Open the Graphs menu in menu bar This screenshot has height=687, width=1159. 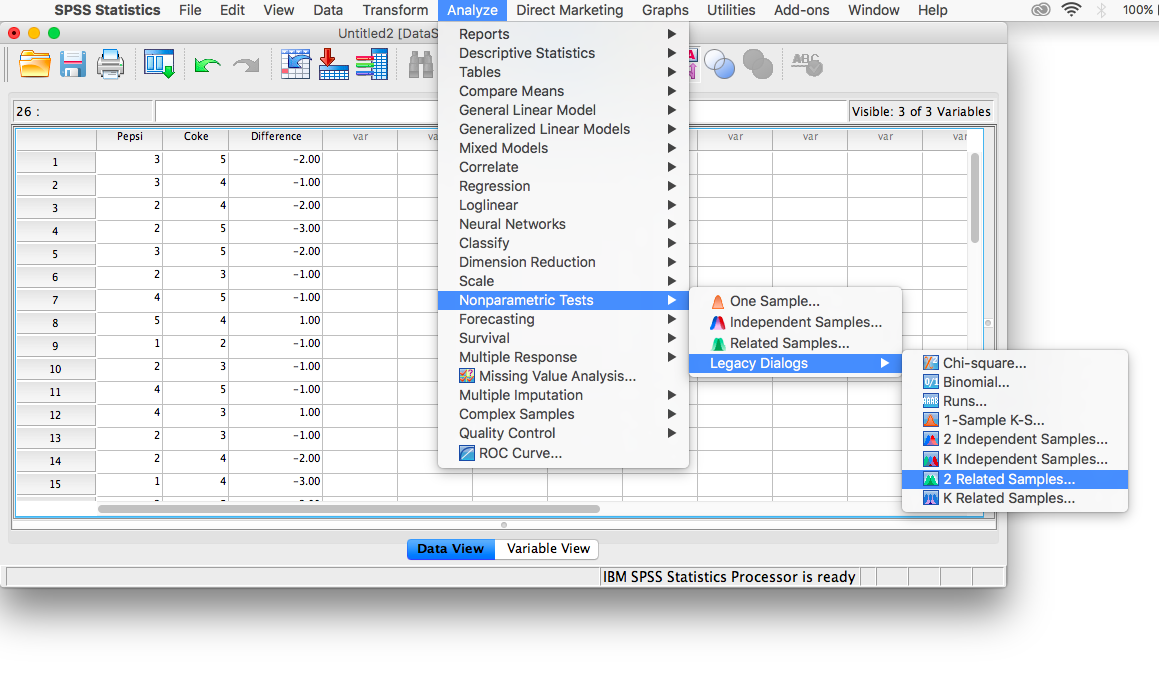tap(665, 10)
